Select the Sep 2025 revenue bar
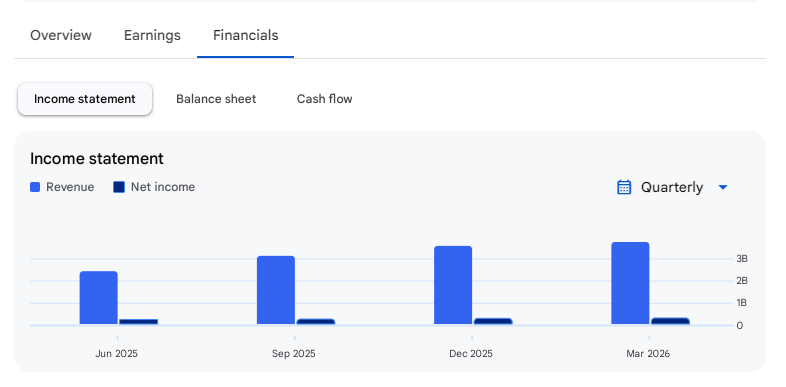The image size is (786, 387). tap(276, 290)
